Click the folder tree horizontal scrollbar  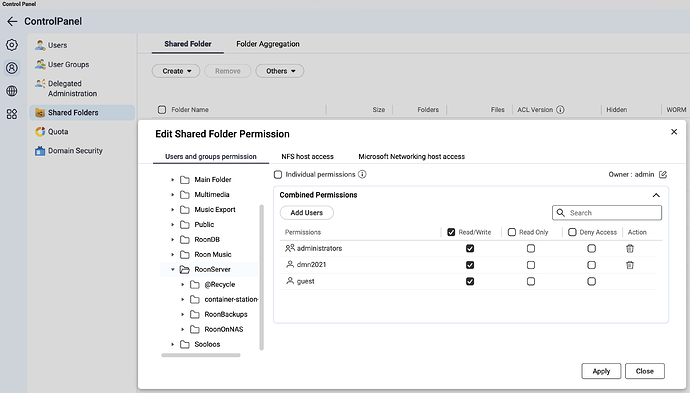click(201, 355)
